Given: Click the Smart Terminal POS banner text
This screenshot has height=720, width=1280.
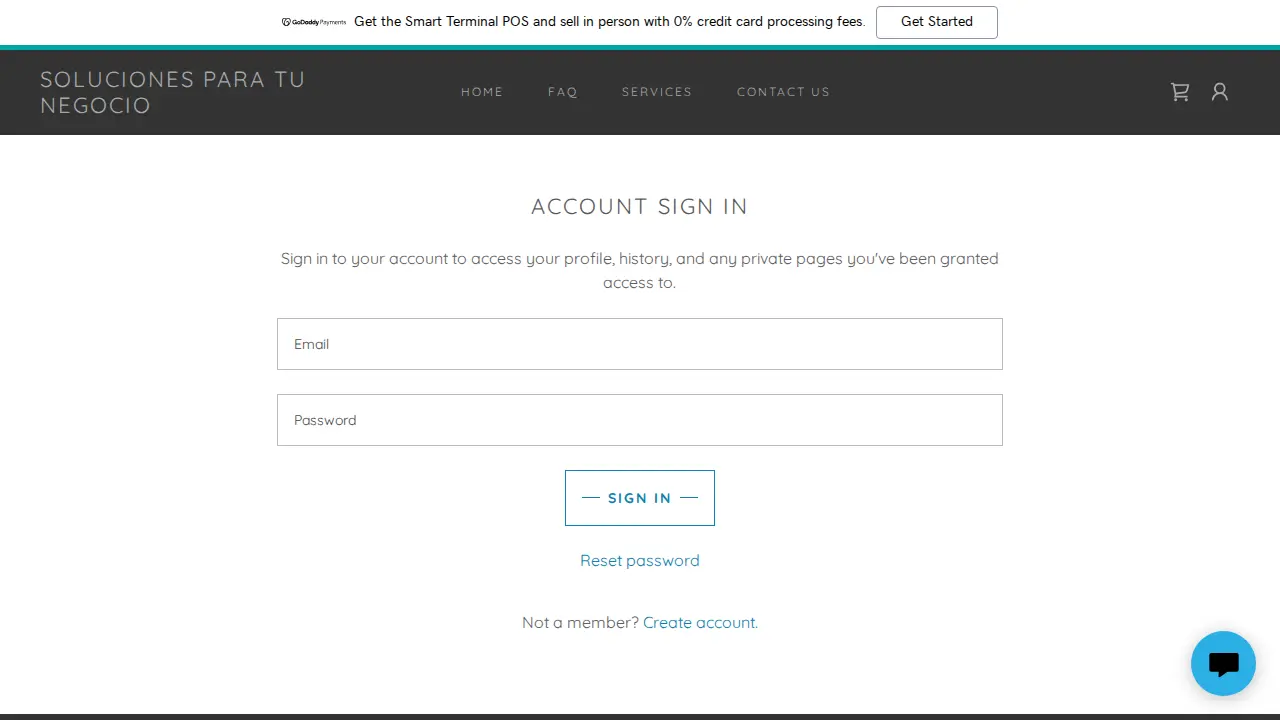Looking at the screenshot, I should tap(609, 21).
